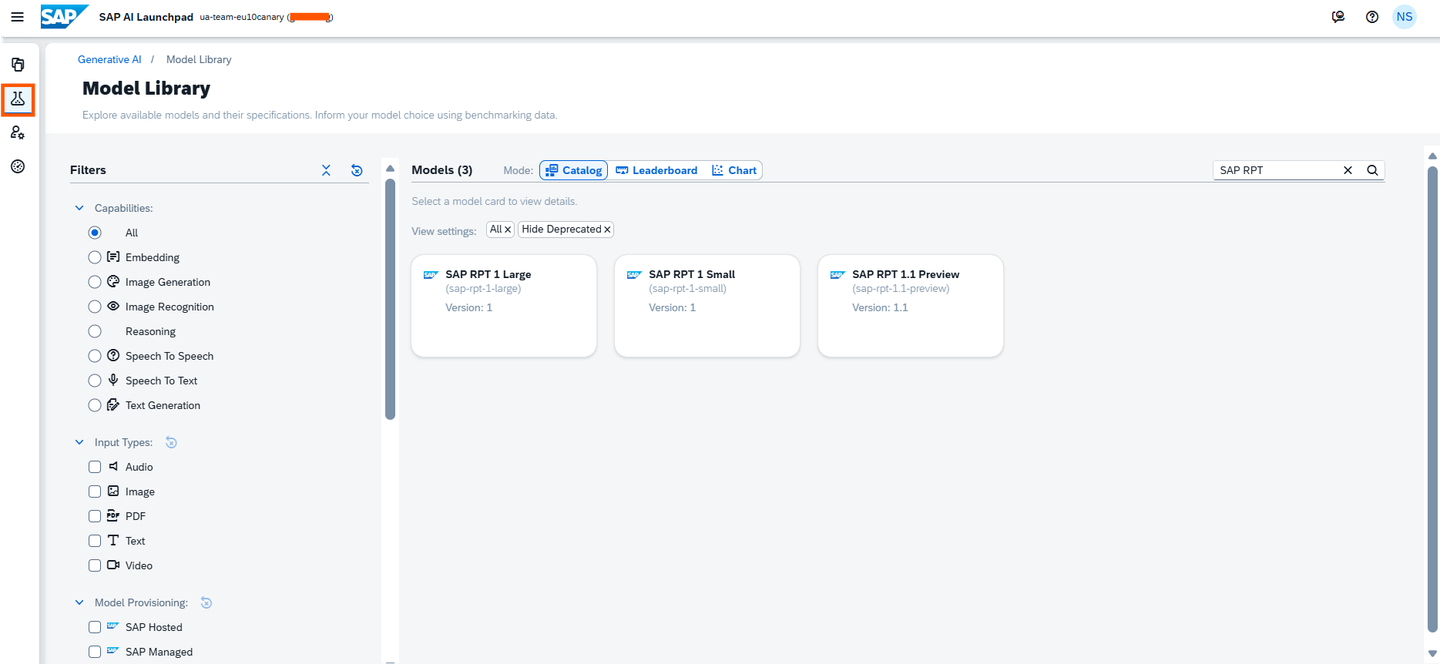Open the SAP RPT 1 Large model card

[504, 305]
